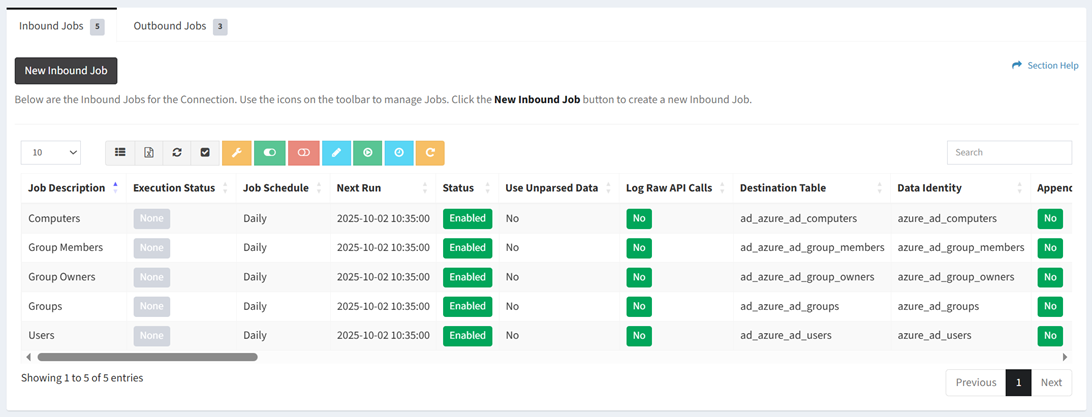The width and height of the screenshot is (1092, 417).
Task: Sort by the Job Description column header
Action: point(67,188)
